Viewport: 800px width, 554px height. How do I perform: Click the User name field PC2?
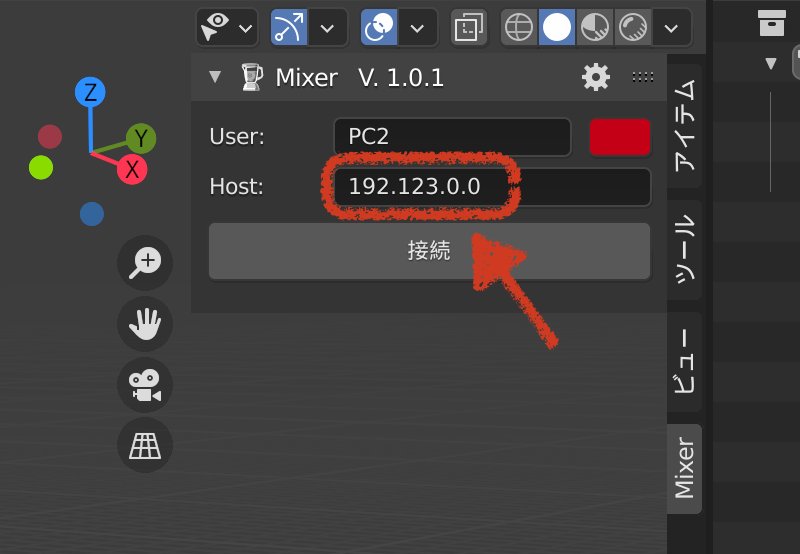click(x=452, y=137)
